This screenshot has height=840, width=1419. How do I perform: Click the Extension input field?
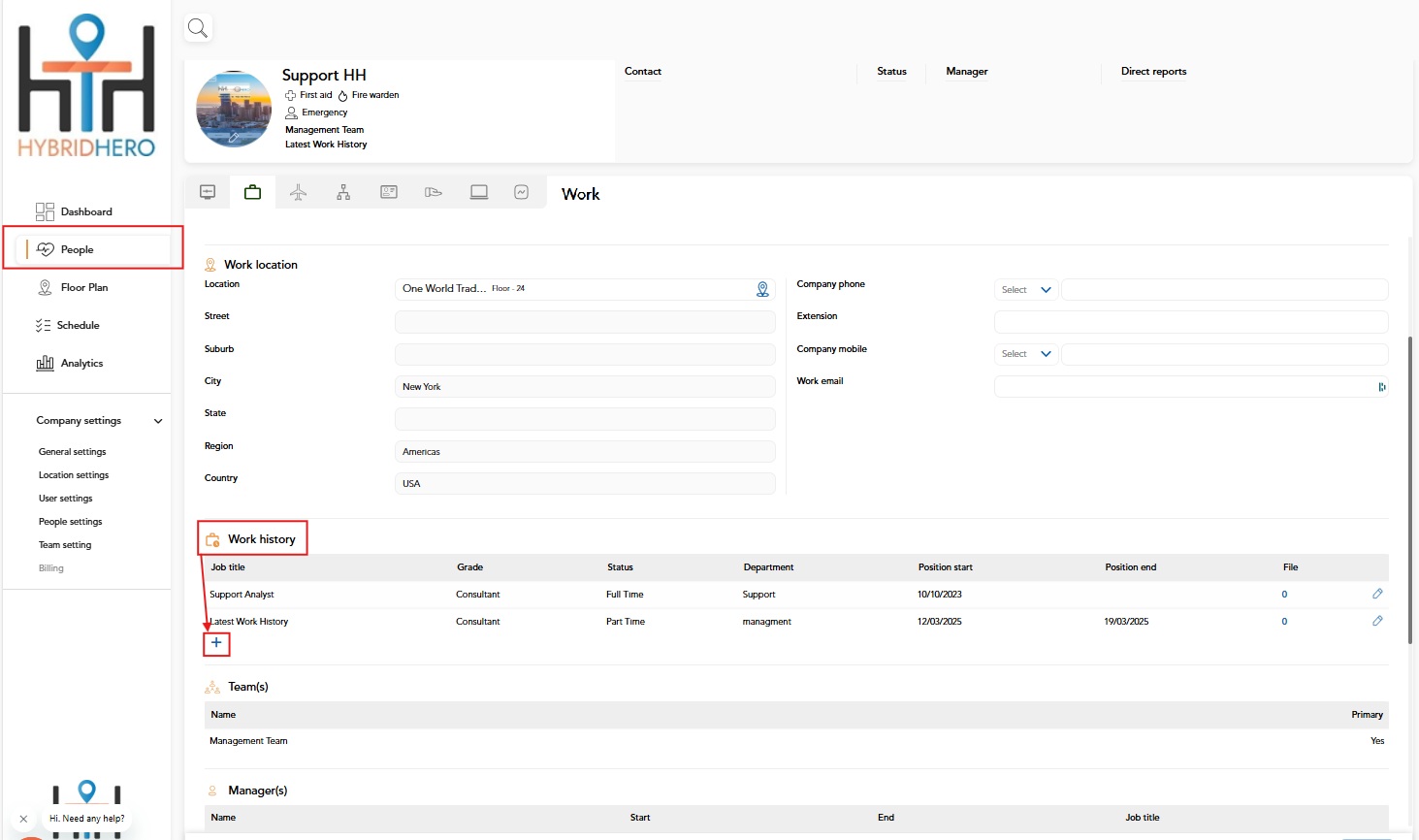pos(1191,322)
